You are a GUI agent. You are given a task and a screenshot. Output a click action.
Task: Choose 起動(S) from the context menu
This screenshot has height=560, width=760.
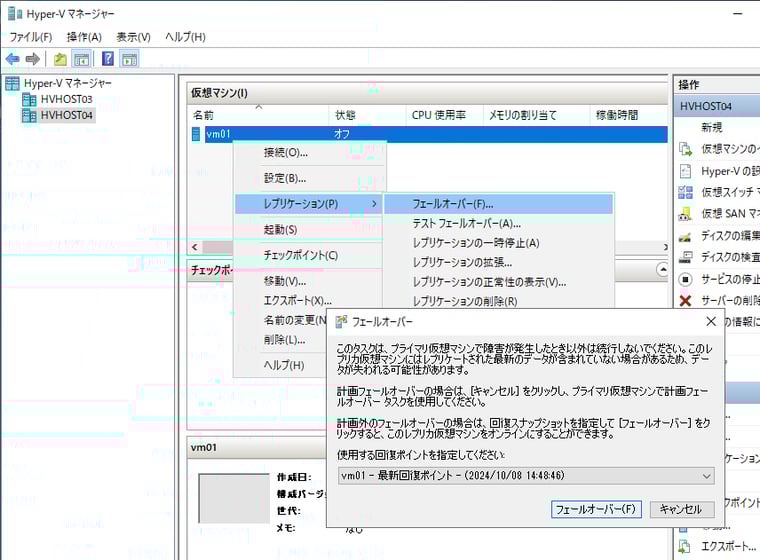[x=309, y=229]
